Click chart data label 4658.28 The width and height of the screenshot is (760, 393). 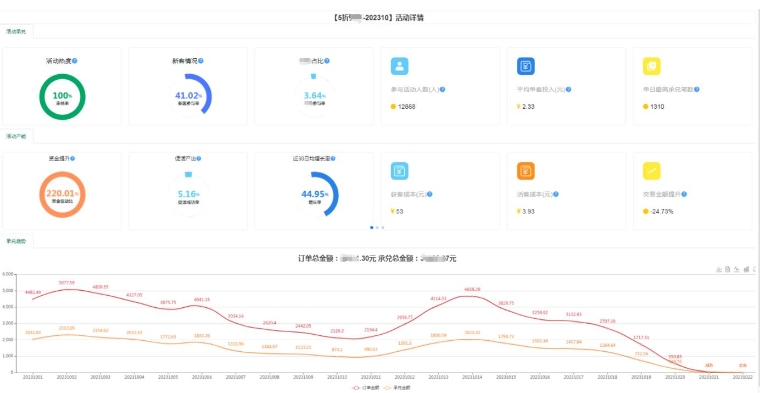point(472,289)
